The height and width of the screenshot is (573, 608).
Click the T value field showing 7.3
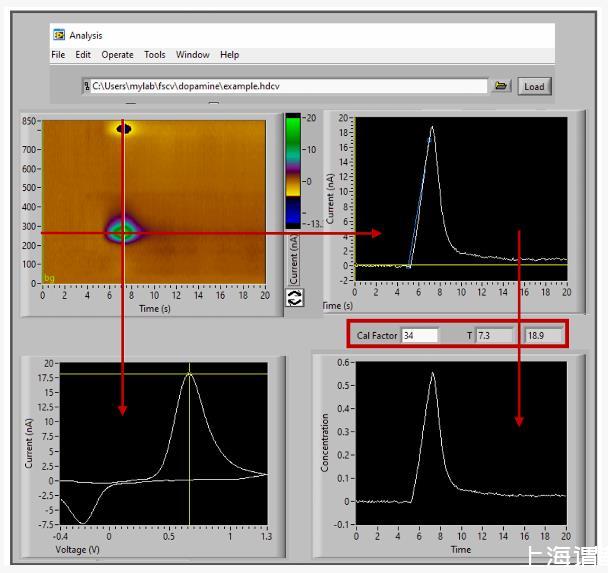[x=494, y=335]
